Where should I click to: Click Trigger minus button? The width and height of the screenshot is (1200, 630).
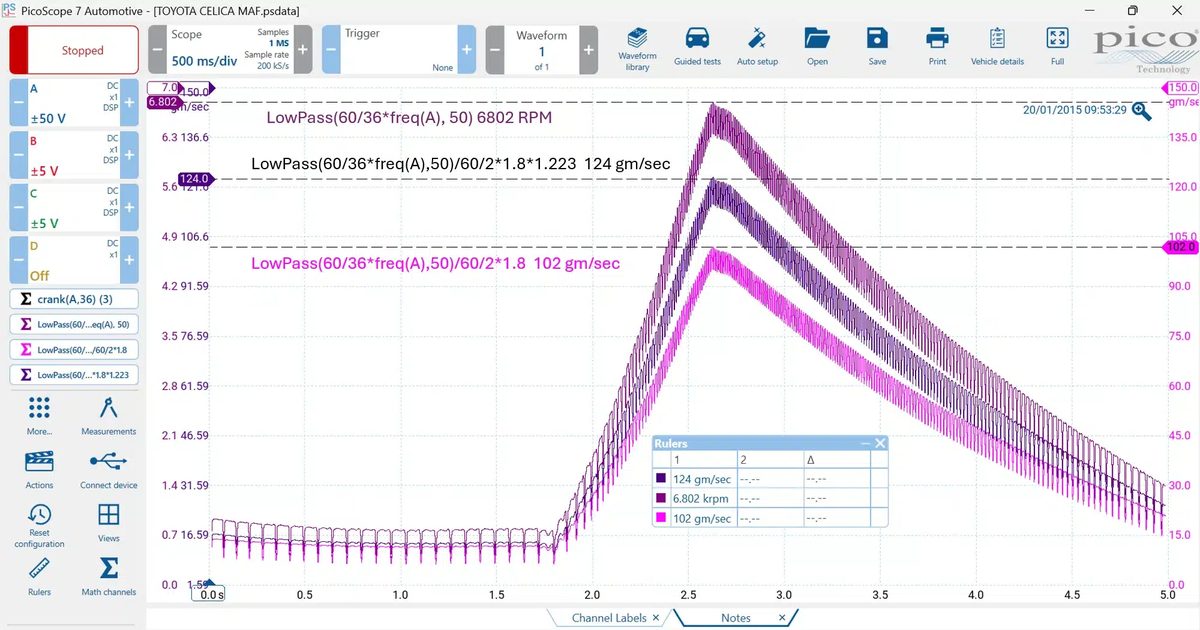click(330, 49)
